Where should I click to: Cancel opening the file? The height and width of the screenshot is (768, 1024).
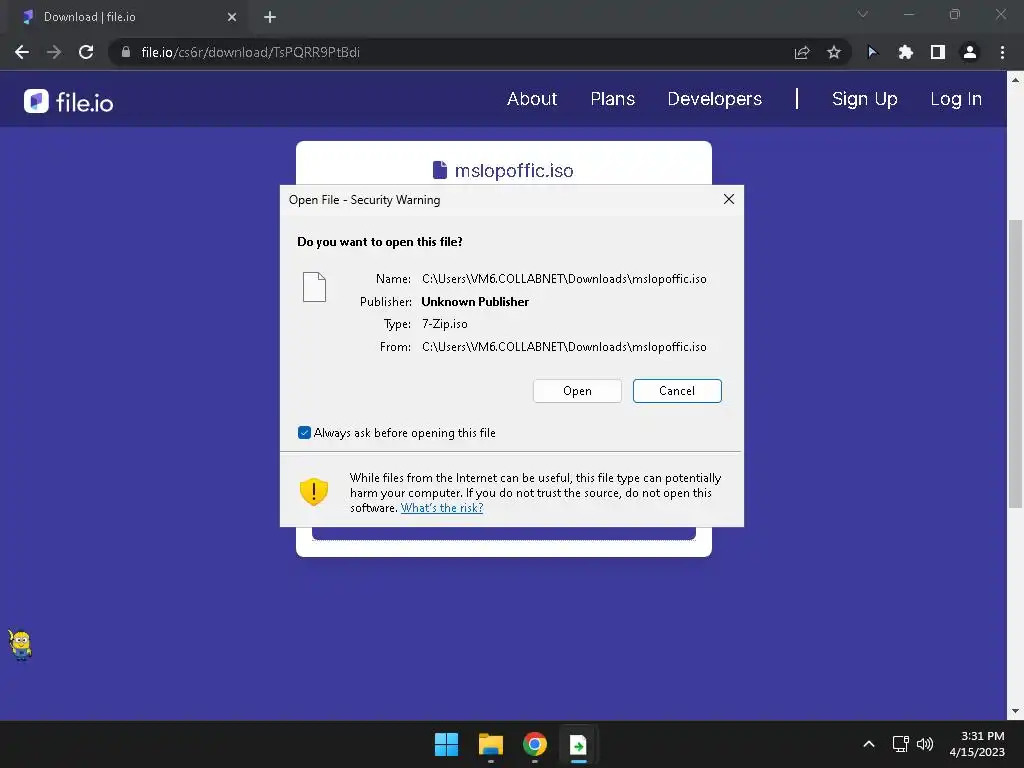coord(677,391)
